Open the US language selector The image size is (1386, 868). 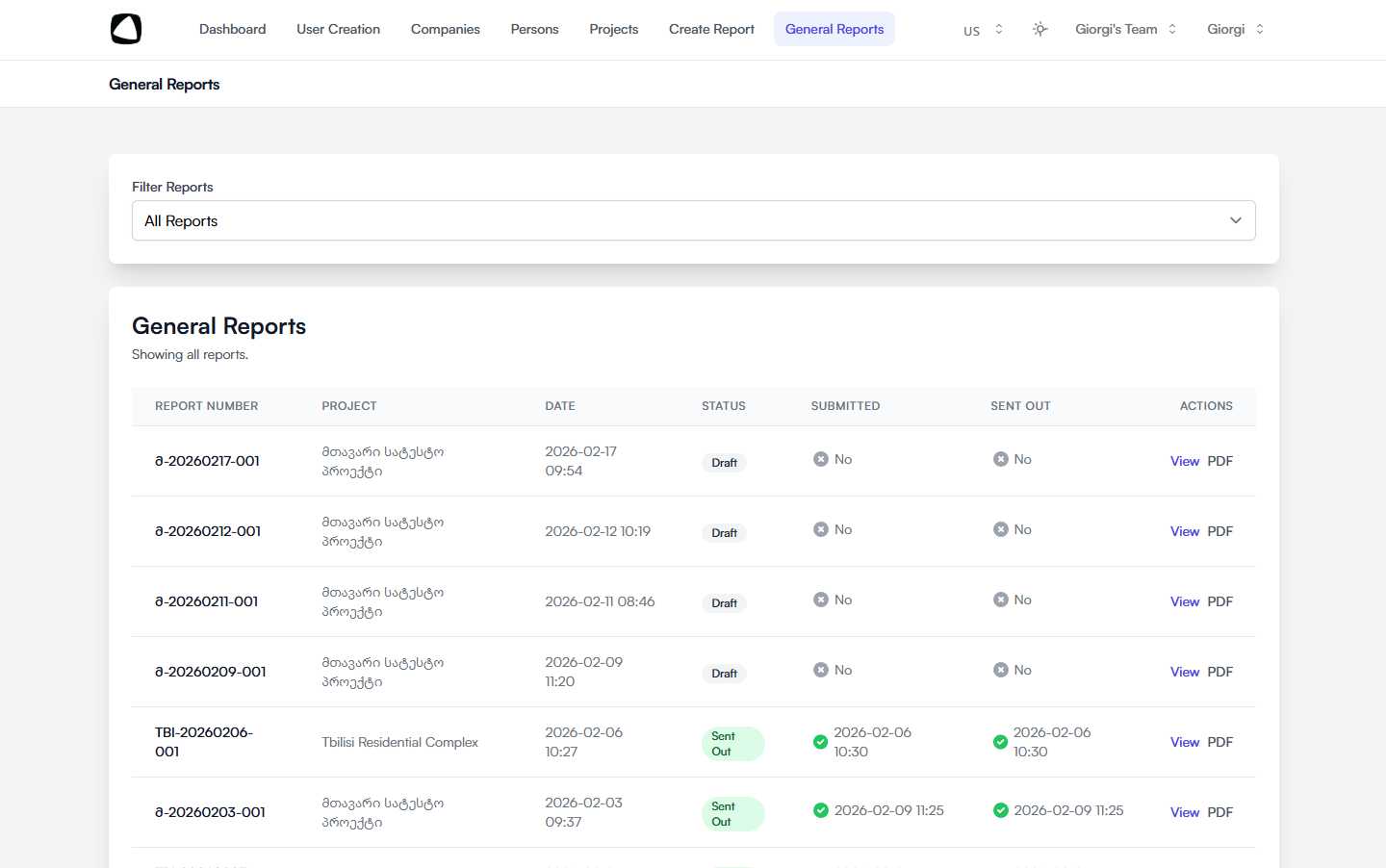coord(983,30)
